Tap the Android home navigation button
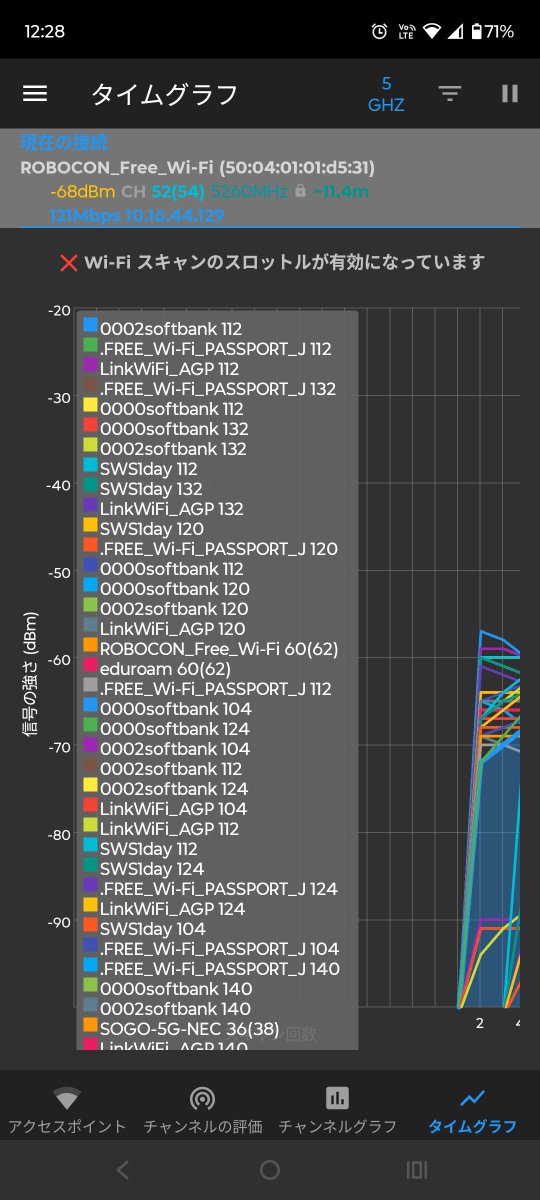This screenshot has height=1200, width=540. click(270, 1169)
